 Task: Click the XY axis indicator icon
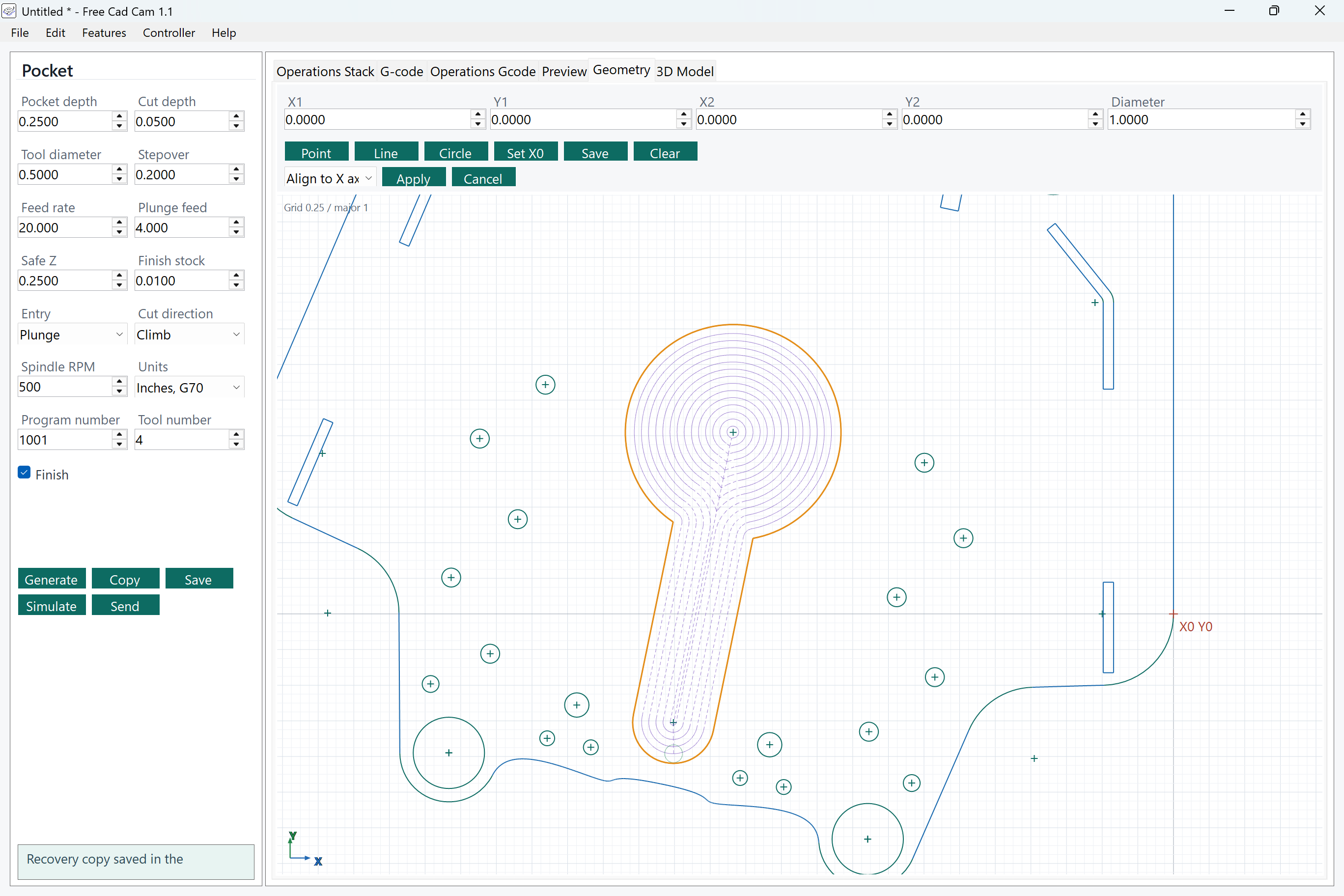tap(305, 849)
